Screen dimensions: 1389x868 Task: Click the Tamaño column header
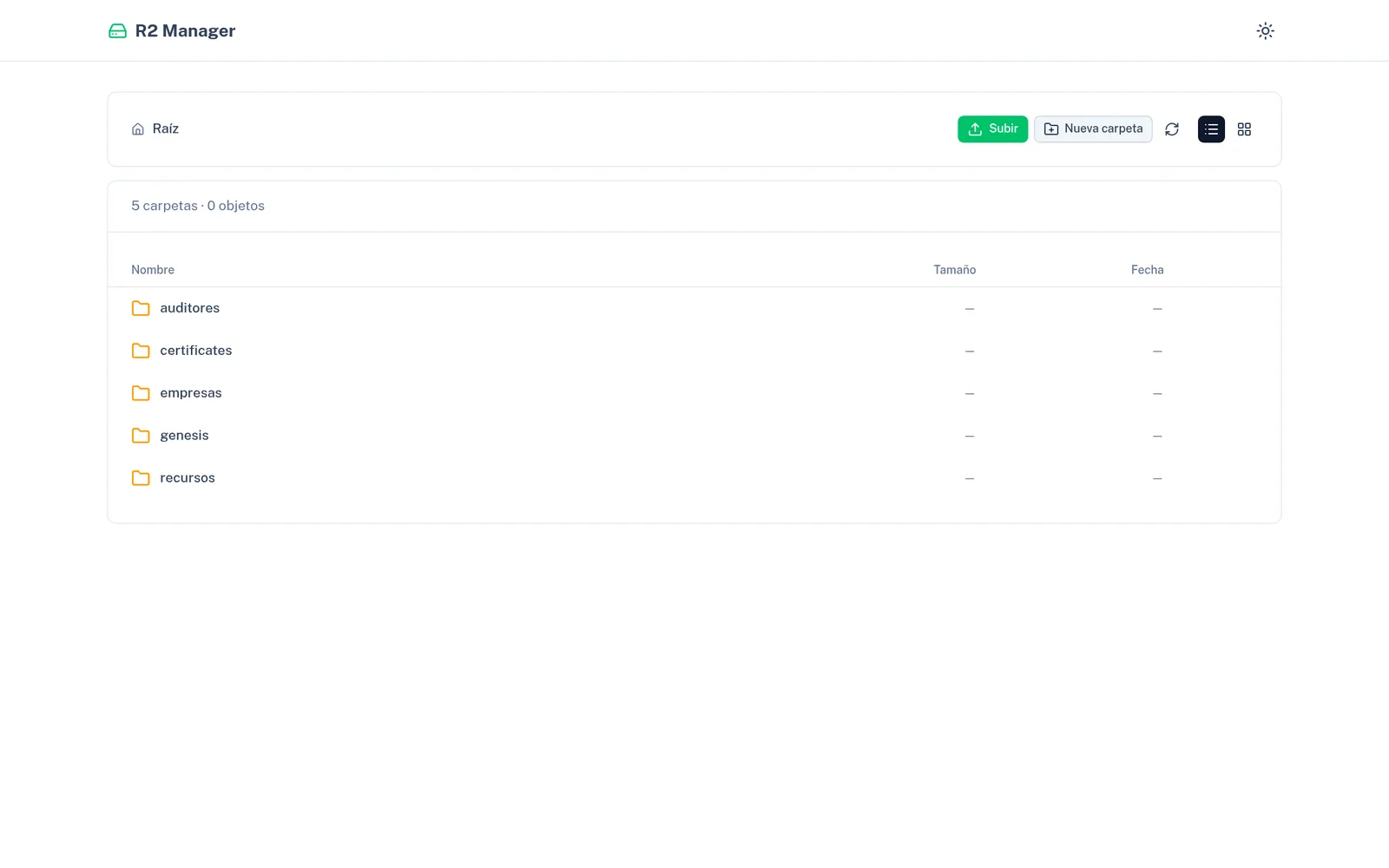coord(955,270)
